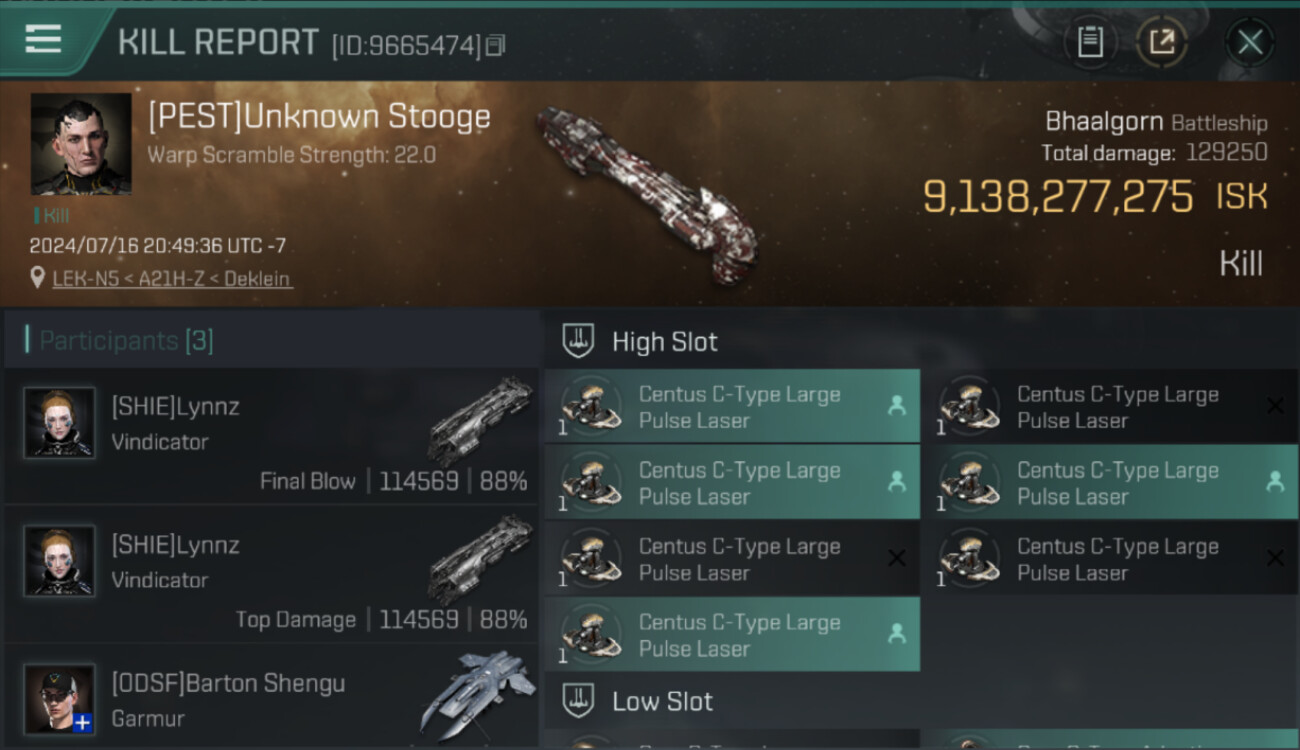View Unknown Stooge's pilot portrait
This screenshot has width=1300, height=750.
point(81,143)
